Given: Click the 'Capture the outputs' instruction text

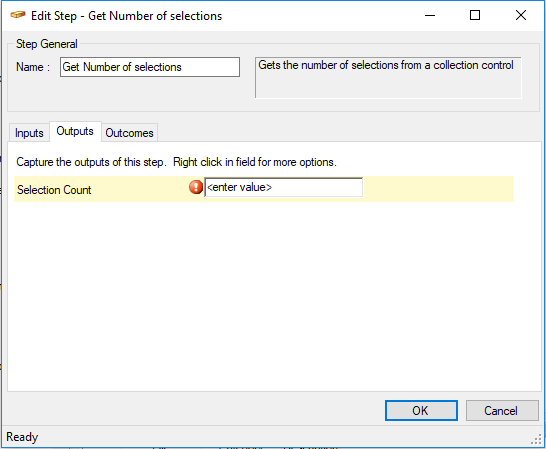Looking at the screenshot, I should pos(177,162).
